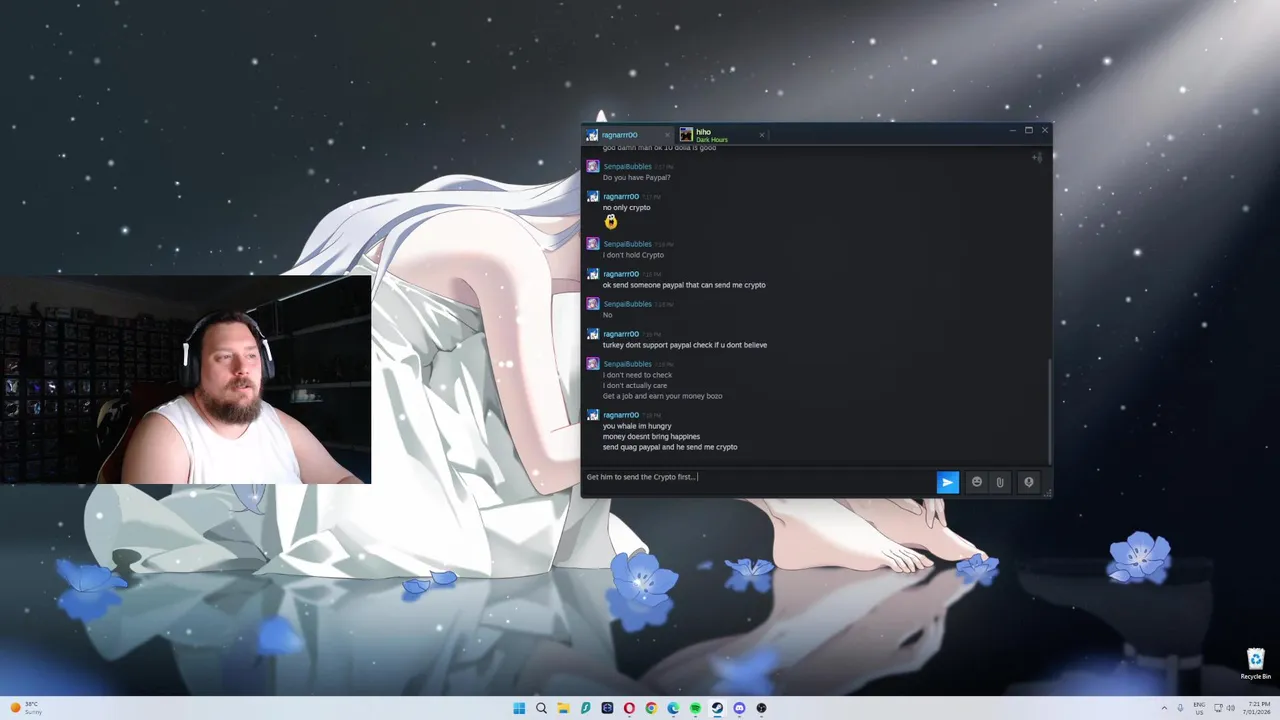The width and height of the screenshot is (1280, 720).
Task: Switch to the hiho chat tab
Action: pos(720,135)
